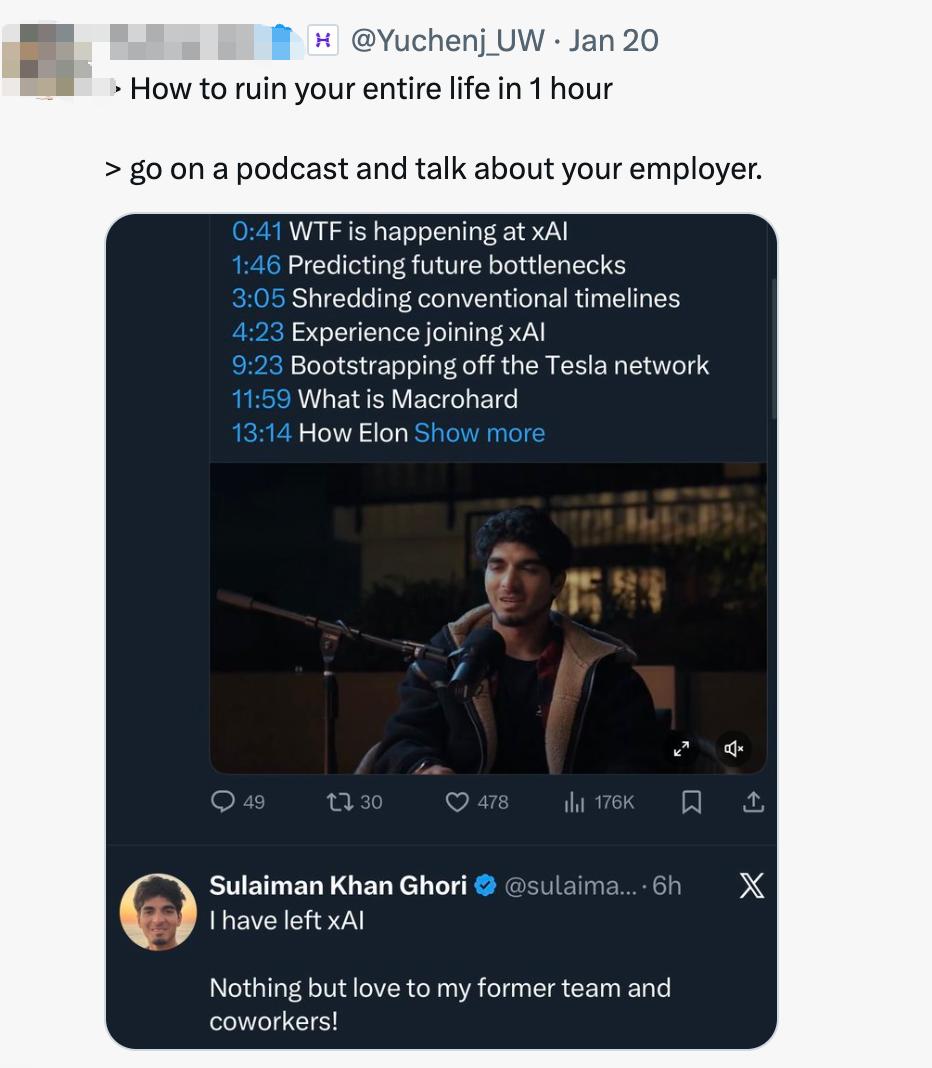The image size is (932, 1068).
Task: Open the view count analytics icon
Action: 575,802
